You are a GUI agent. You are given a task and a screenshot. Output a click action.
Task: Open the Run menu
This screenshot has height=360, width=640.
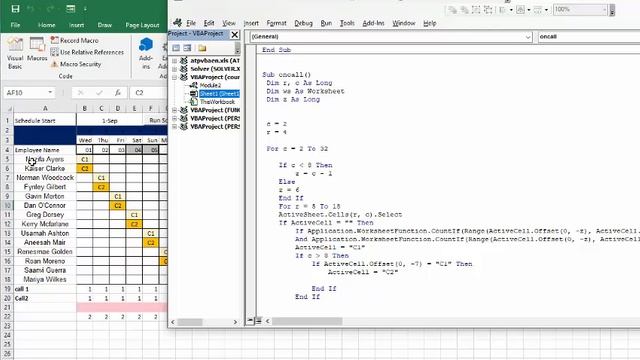pos(326,23)
